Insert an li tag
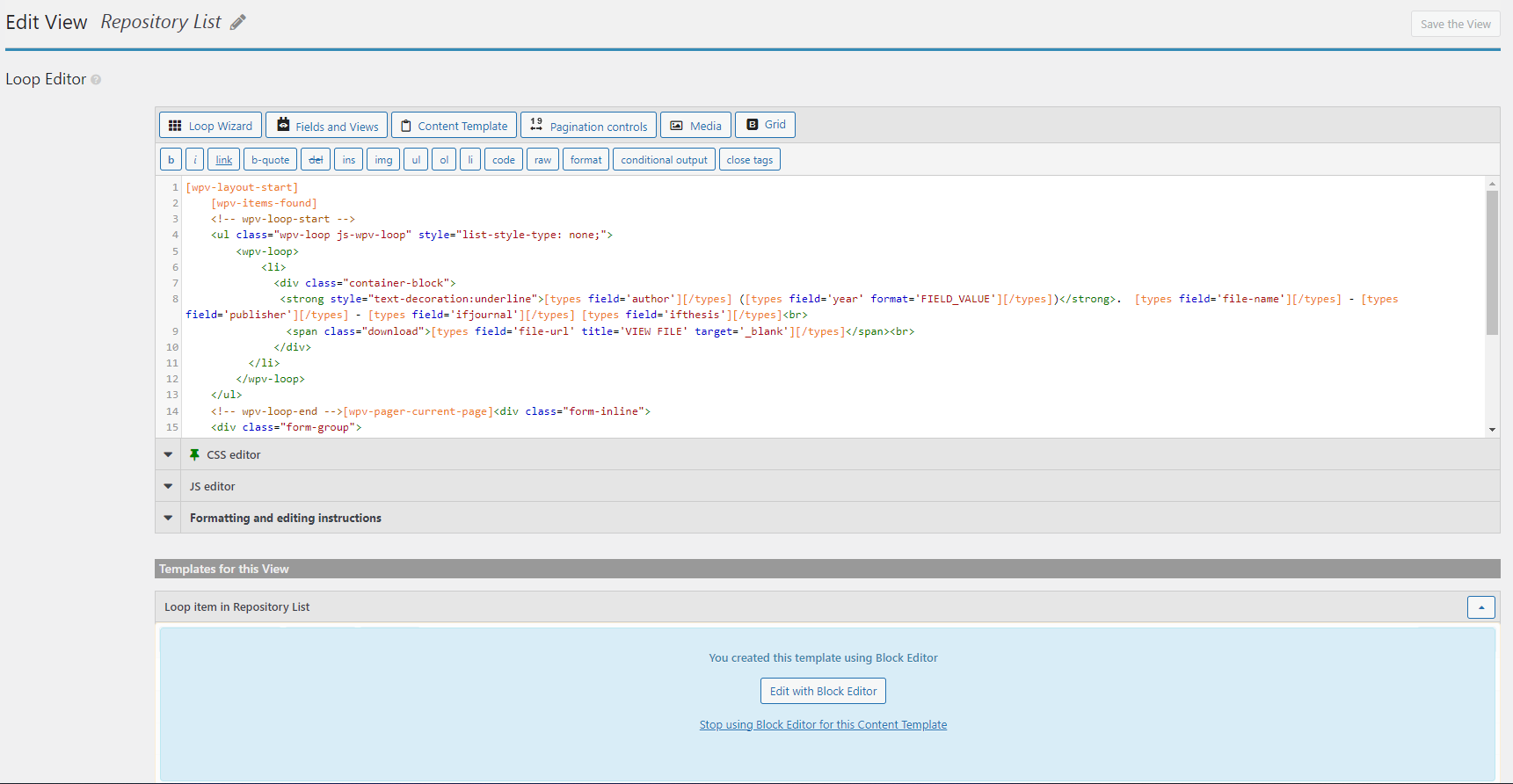The image size is (1513, 784). click(x=470, y=160)
